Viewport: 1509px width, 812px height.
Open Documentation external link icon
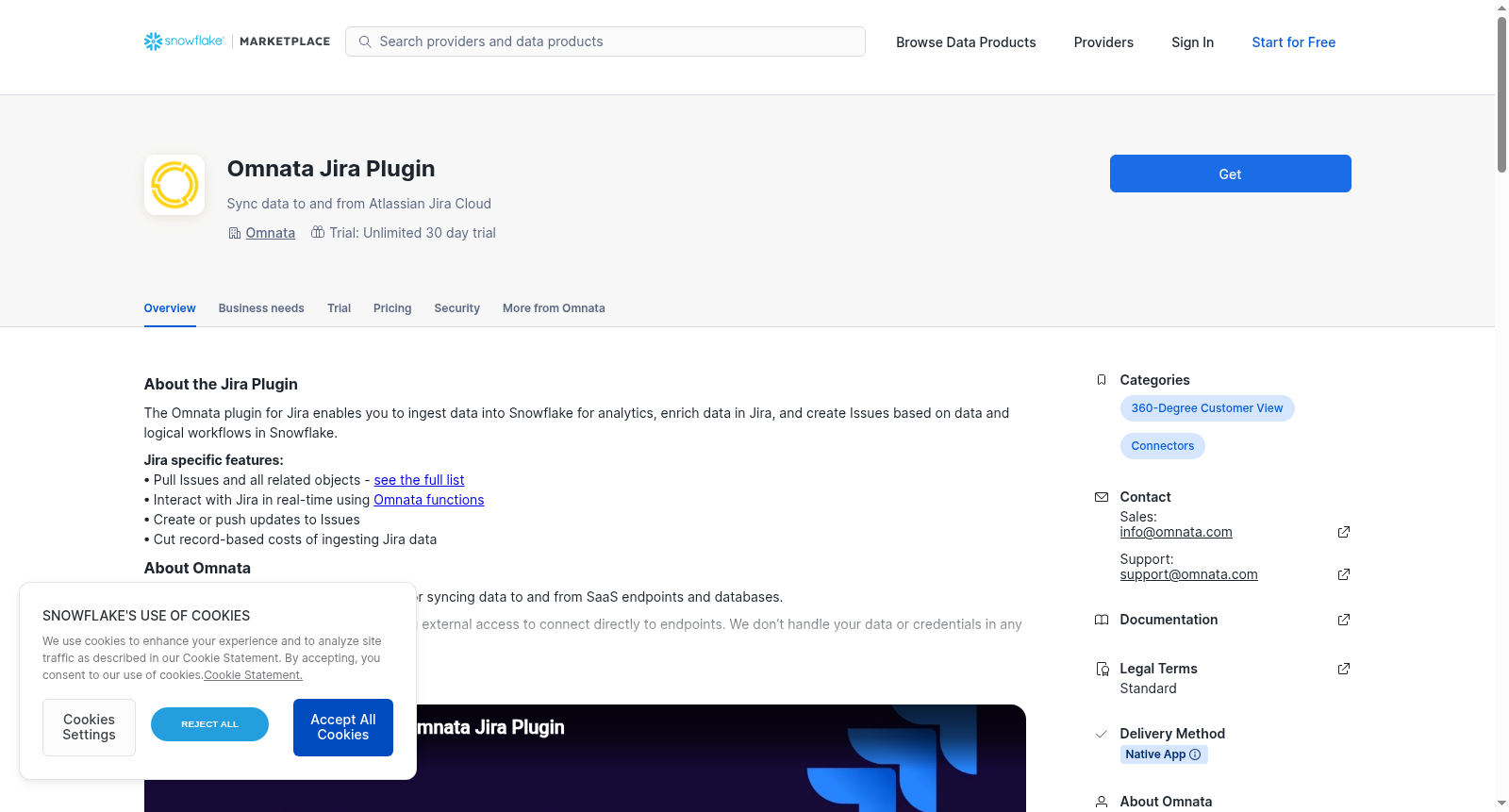pos(1344,620)
